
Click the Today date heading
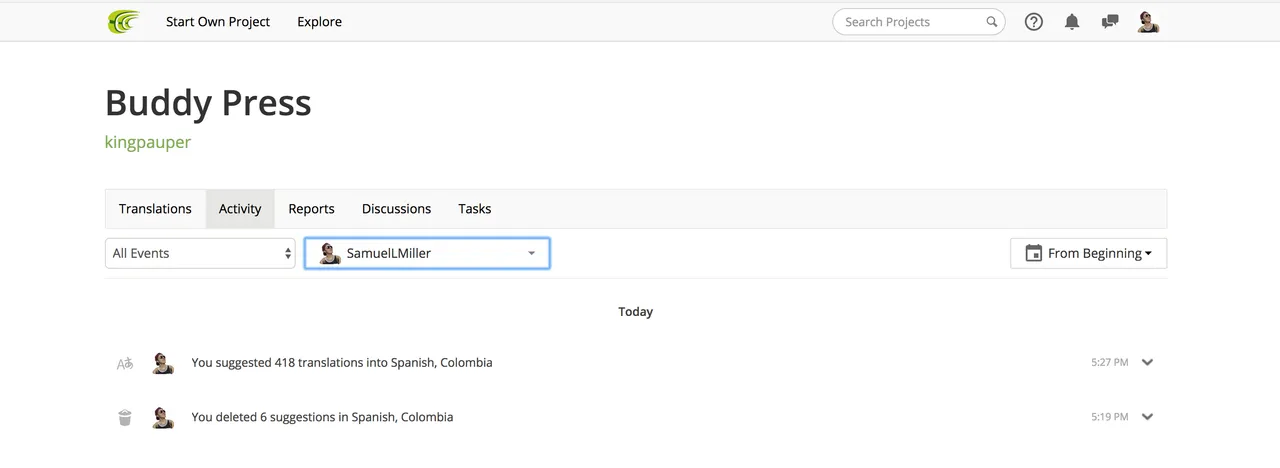pos(635,312)
